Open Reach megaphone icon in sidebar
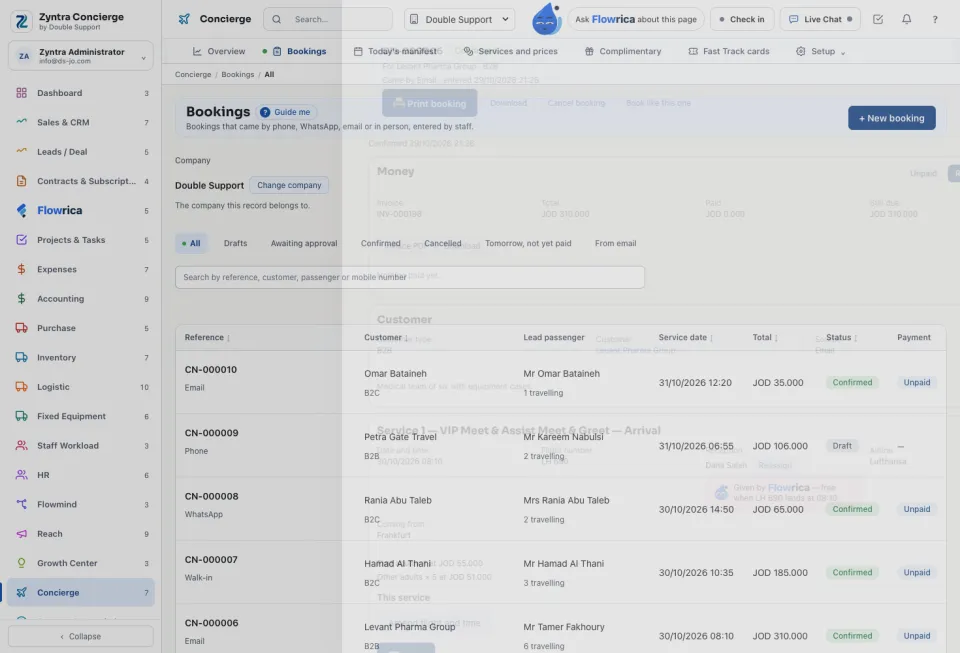The width and height of the screenshot is (960, 653). pyautogui.click(x=21, y=534)
